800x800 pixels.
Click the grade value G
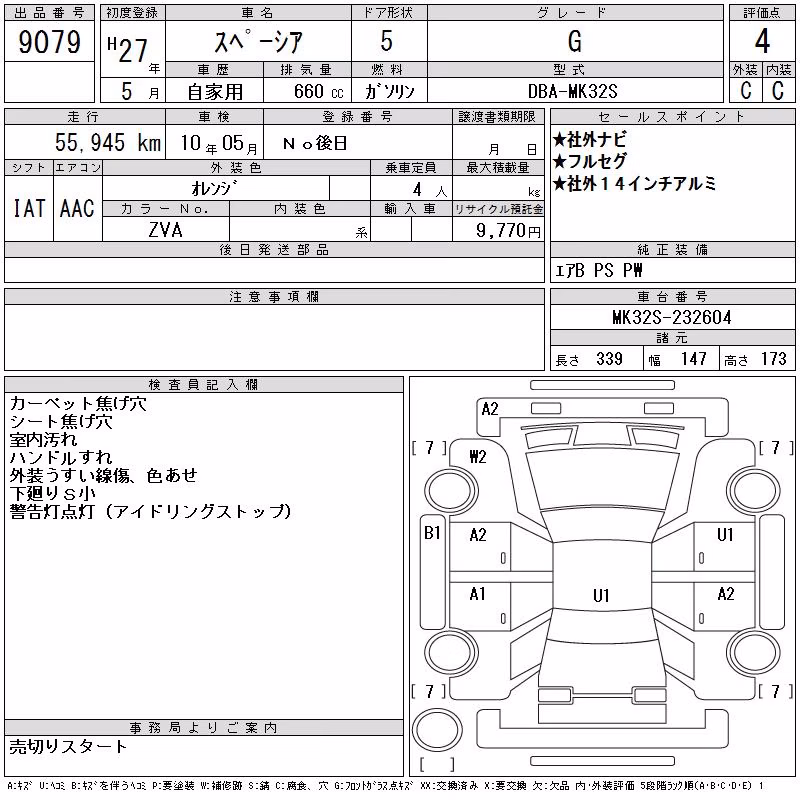(x=574, y=41)
